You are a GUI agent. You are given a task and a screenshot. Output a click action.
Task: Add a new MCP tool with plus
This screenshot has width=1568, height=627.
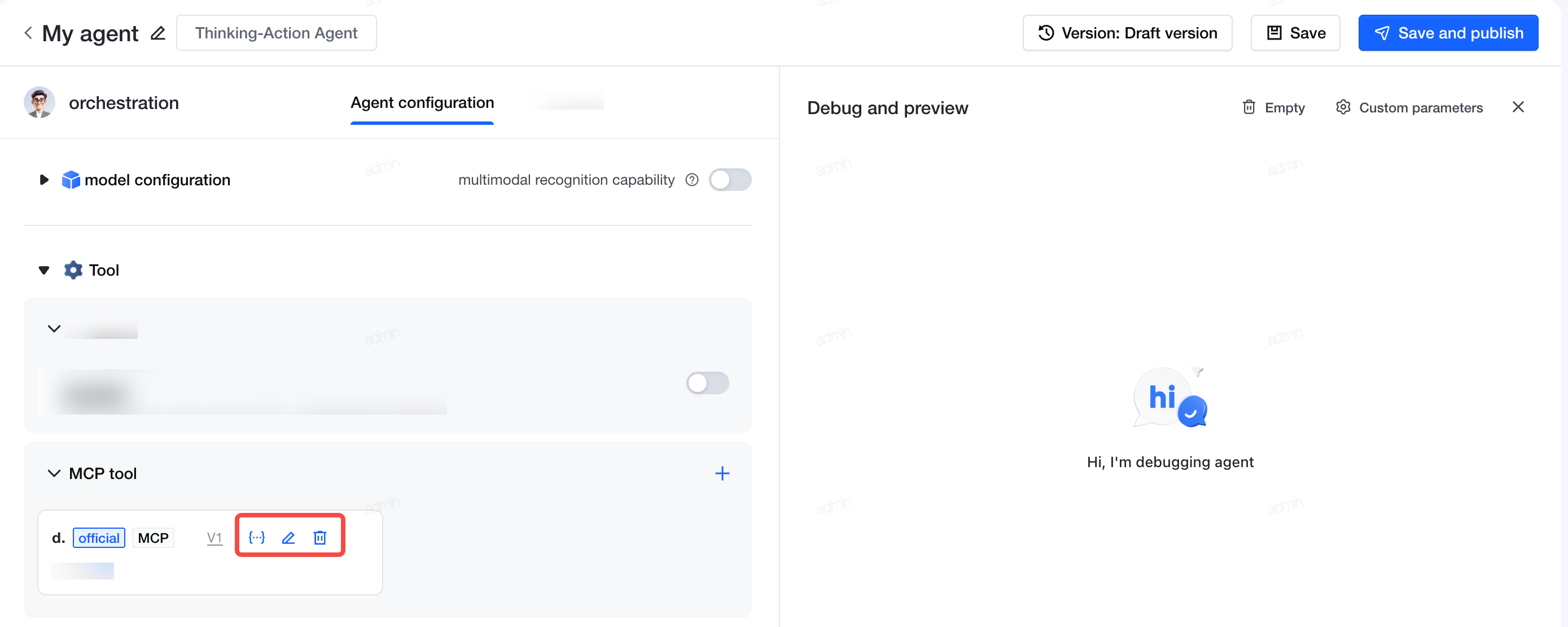pos(722,473)
